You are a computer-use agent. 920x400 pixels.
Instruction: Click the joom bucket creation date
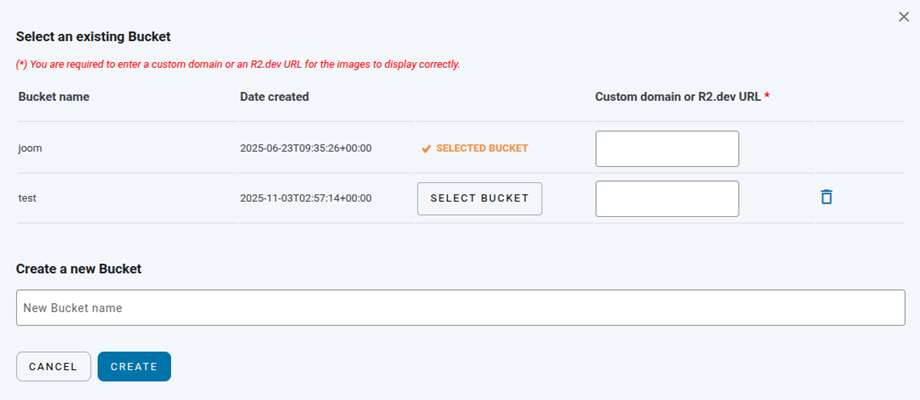pos(305,148)
